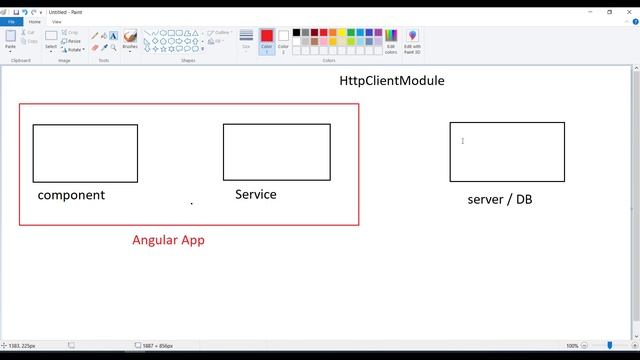
Task: Choose the Diamond shape
Action: (155, 41)
